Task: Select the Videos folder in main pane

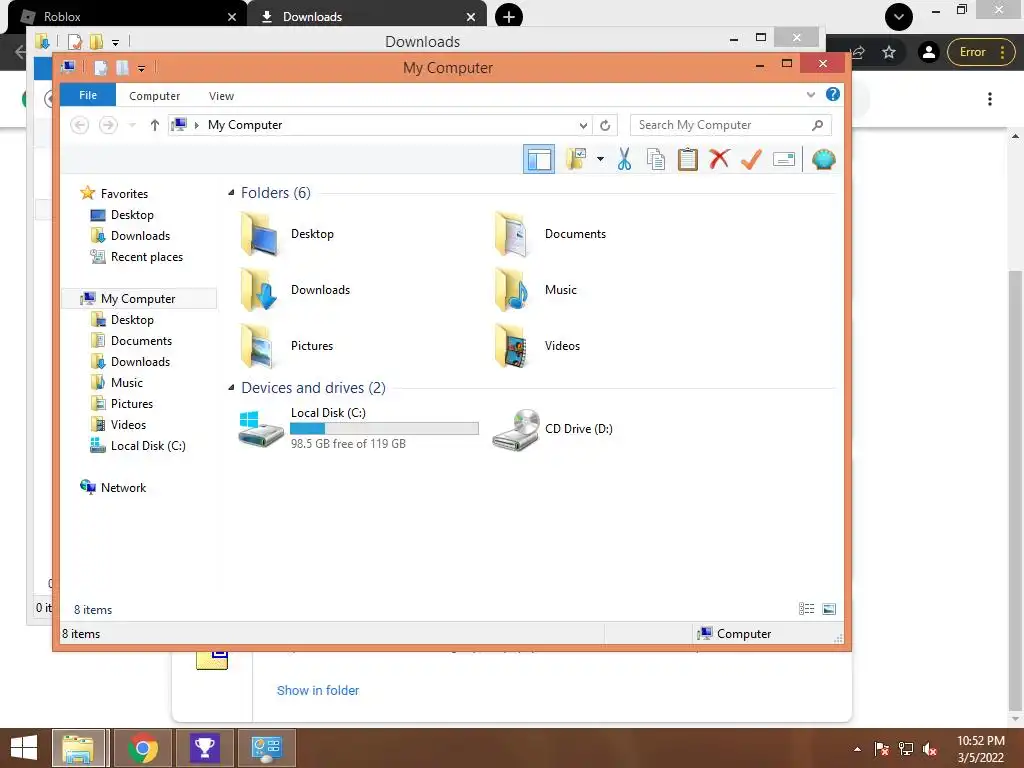Action: [538, 346]
